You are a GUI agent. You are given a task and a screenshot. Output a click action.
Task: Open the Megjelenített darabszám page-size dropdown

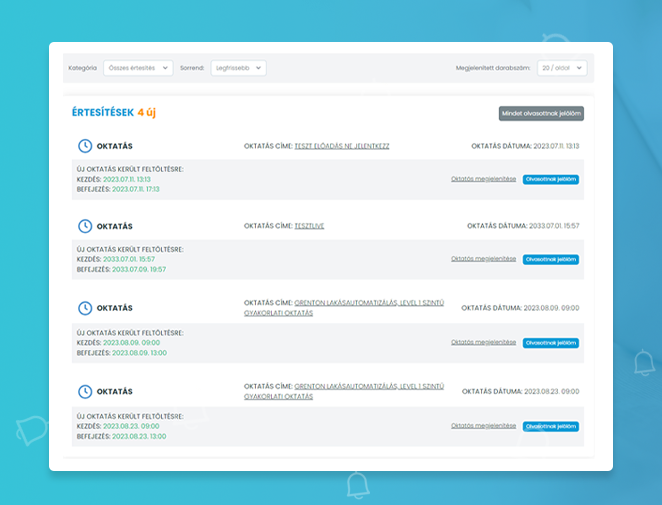tap(561, 68)
